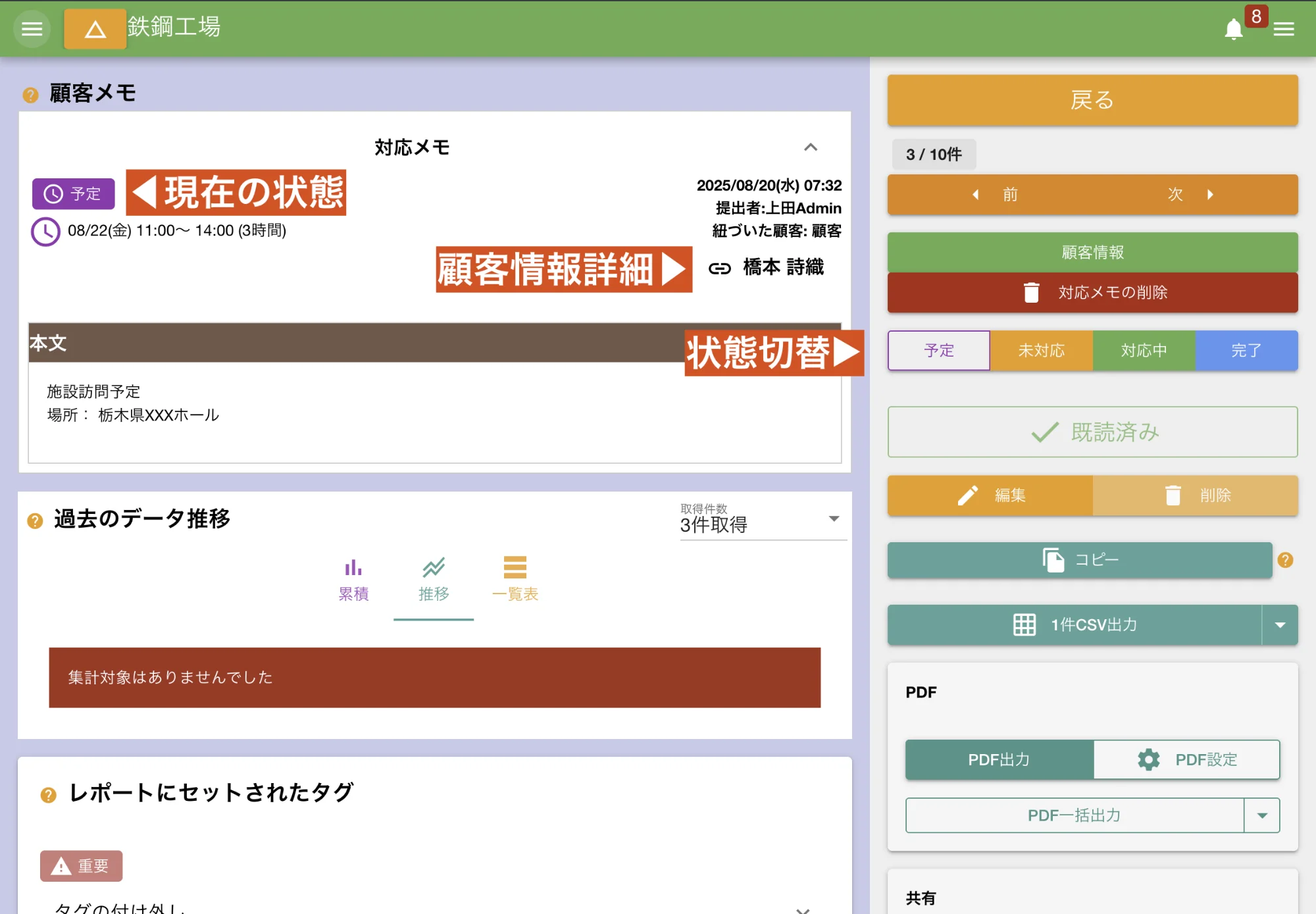Click the copy icon on the コピー button
1316x914 pixels.
coord(1053,560)
